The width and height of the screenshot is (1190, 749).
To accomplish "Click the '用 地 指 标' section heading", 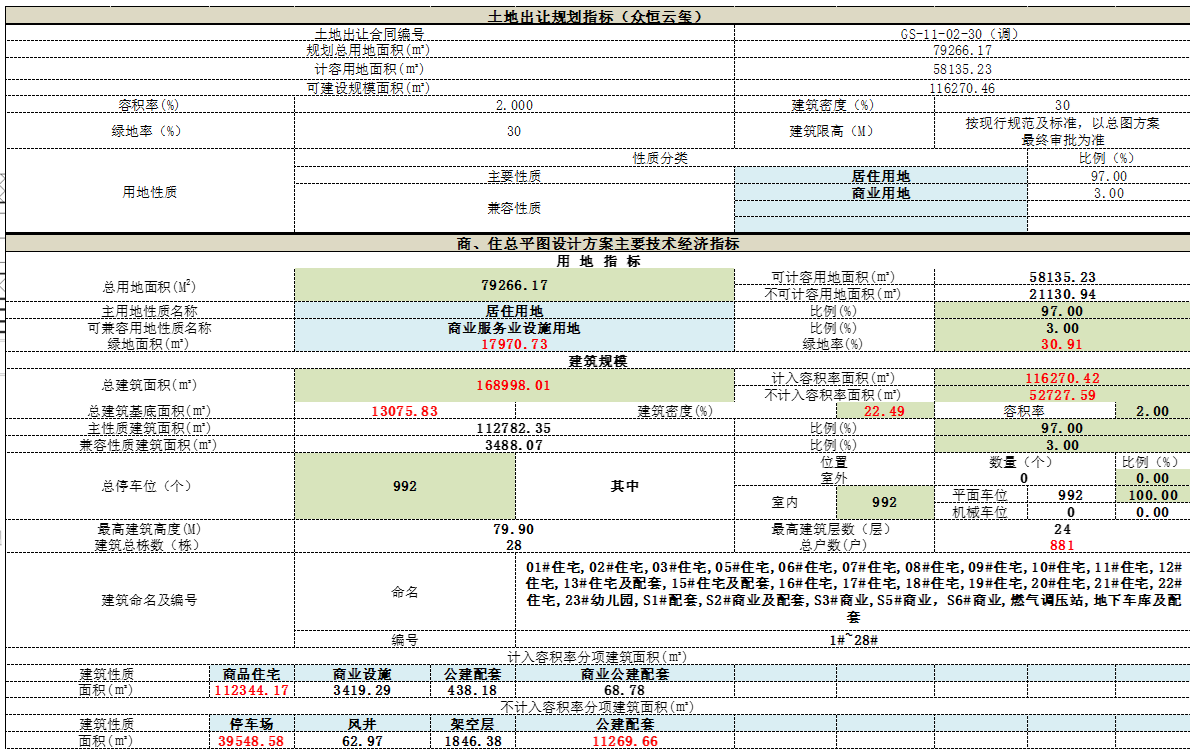I will [x=598, y=261].
